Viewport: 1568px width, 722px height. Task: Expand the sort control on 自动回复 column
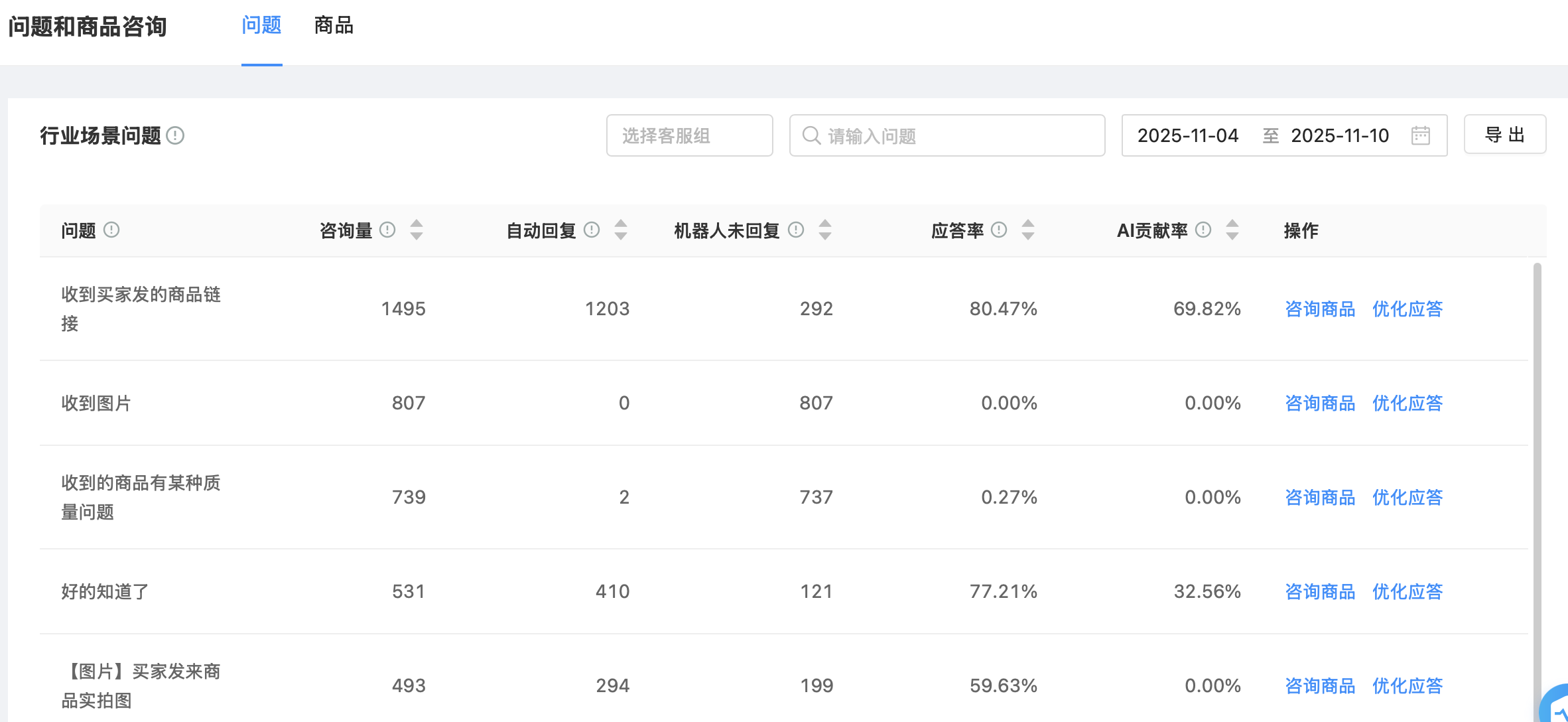[x=621, y=230]
